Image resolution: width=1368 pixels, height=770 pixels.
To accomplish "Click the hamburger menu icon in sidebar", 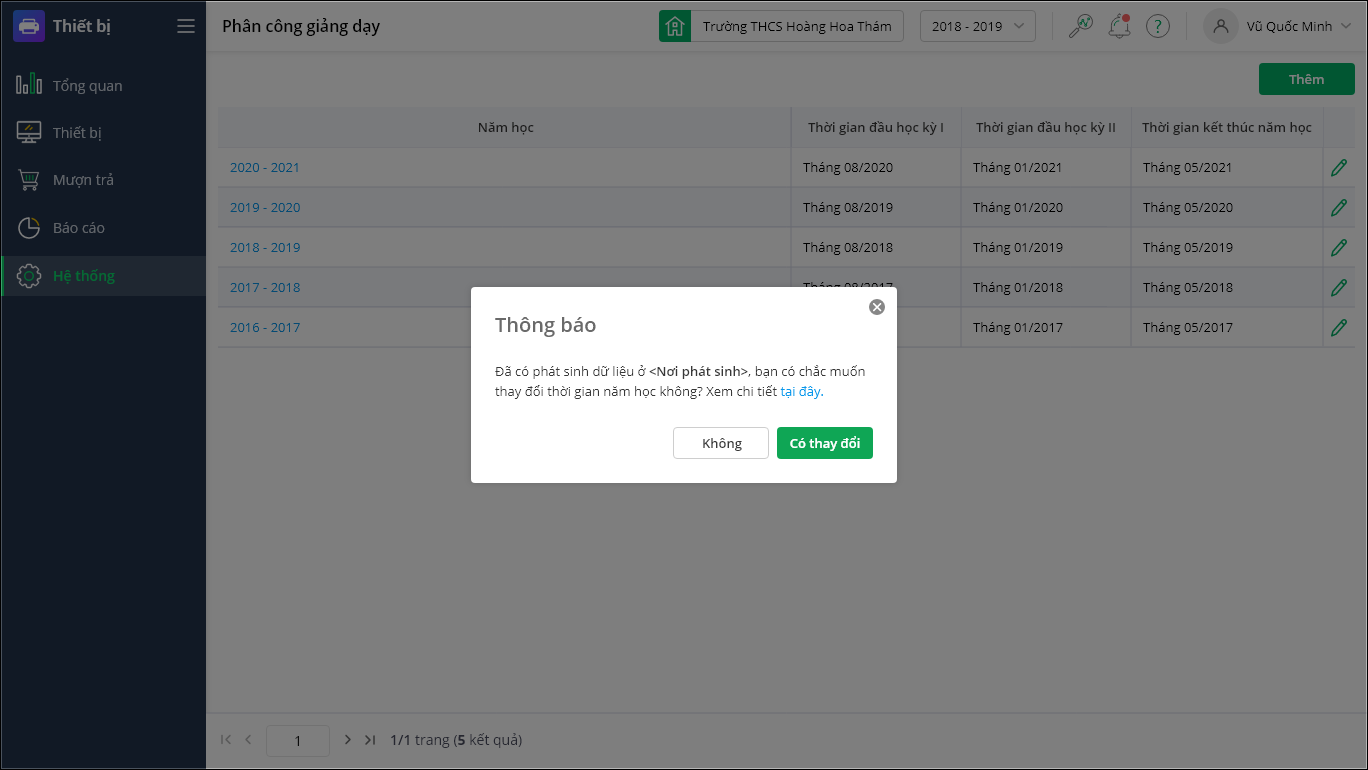I will pos(186,26).
